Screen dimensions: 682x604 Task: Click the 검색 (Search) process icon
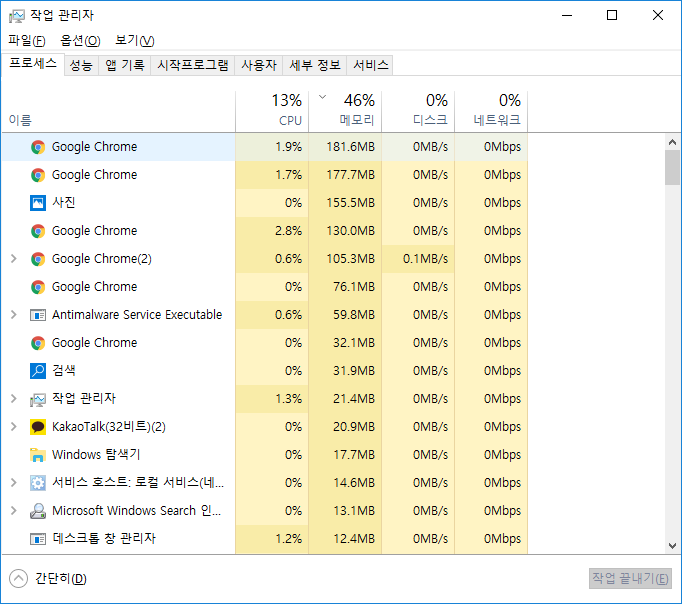[x=38, y=371]
